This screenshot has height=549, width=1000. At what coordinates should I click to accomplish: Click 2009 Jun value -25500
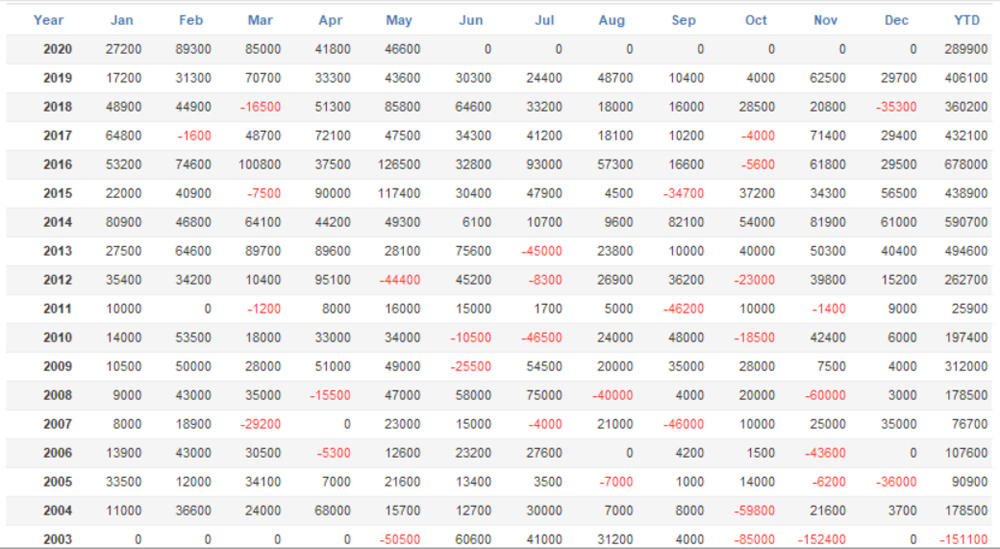(471, 367)
